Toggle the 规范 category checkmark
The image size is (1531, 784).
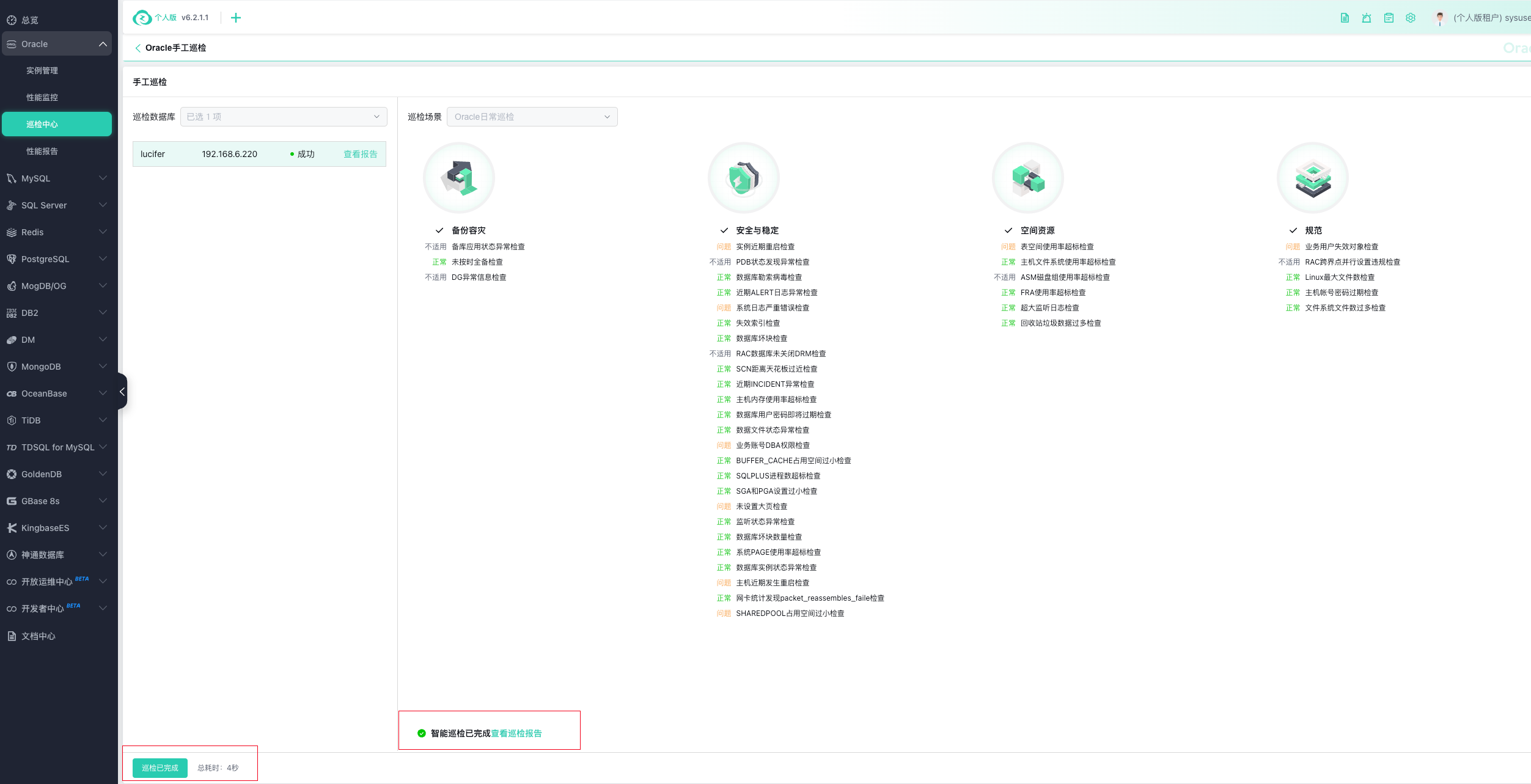coord(1293,230)
